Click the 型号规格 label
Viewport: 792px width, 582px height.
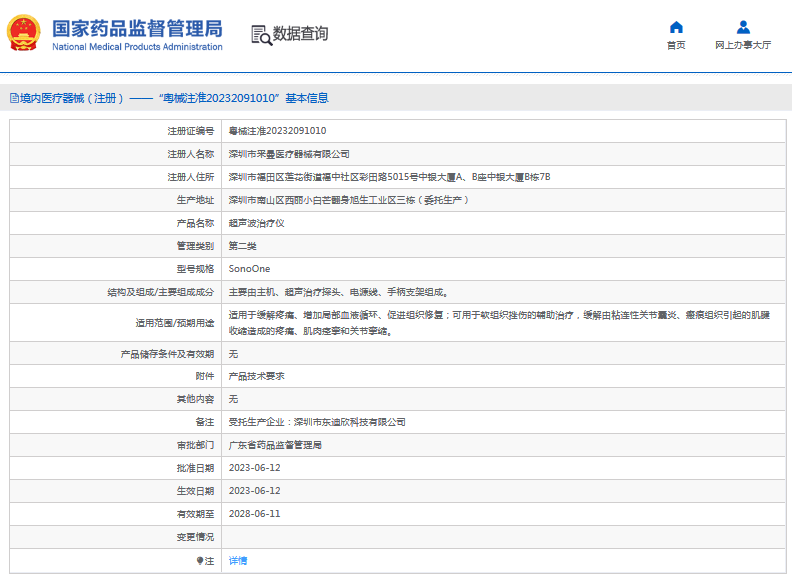(195, 269)
